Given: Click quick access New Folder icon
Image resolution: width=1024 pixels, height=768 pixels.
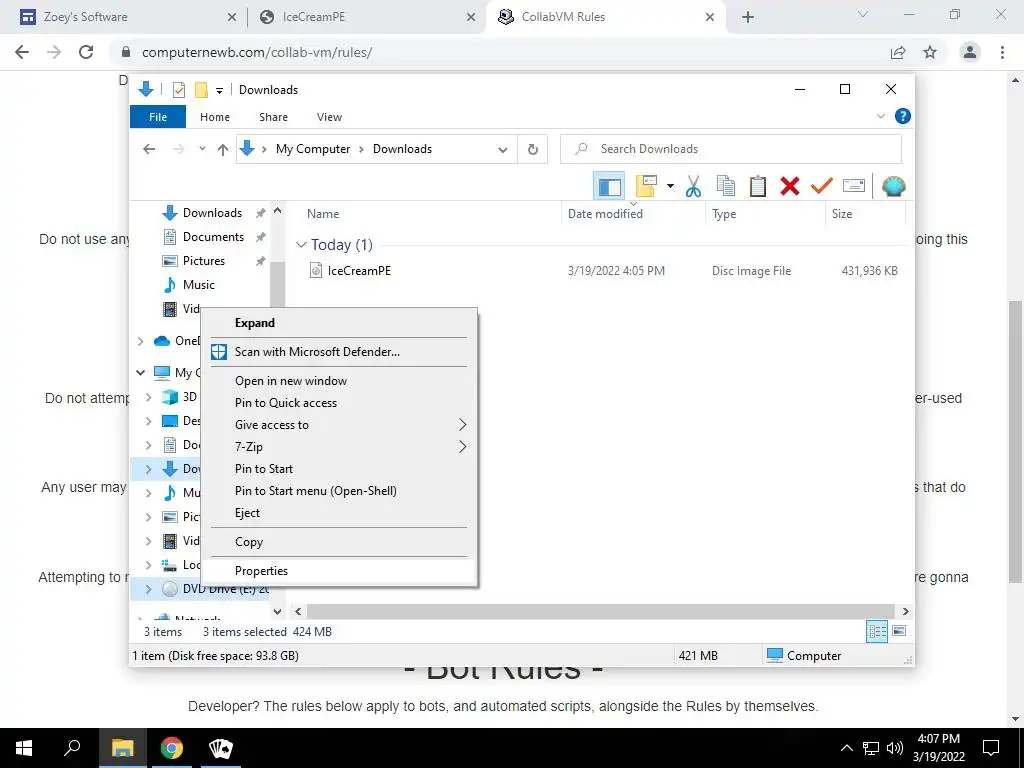Looking at the screenshot, I should tap(201, 90).
